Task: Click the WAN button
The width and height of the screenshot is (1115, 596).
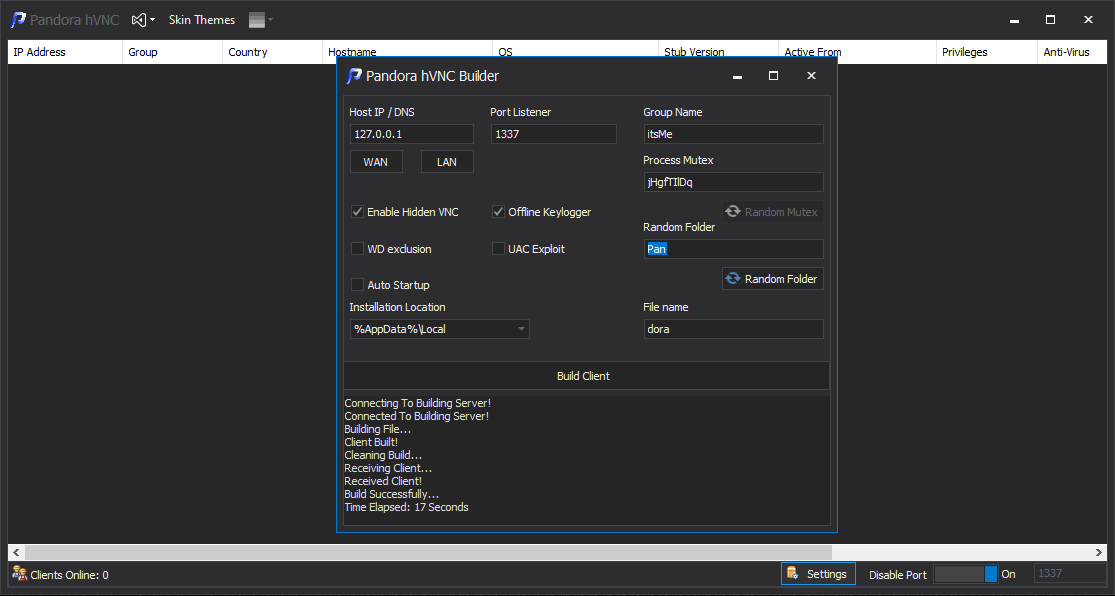Action: (x=376, y=162)
